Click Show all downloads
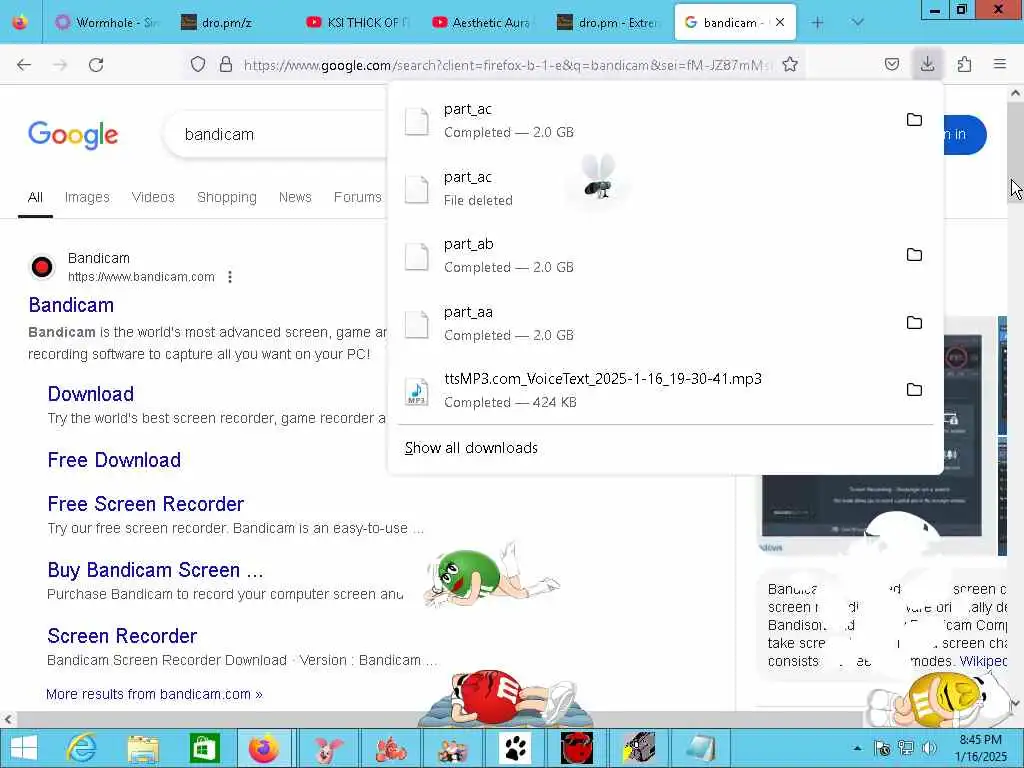The height and width of the screenshot is (768, 1024). (x=471, y=448)
